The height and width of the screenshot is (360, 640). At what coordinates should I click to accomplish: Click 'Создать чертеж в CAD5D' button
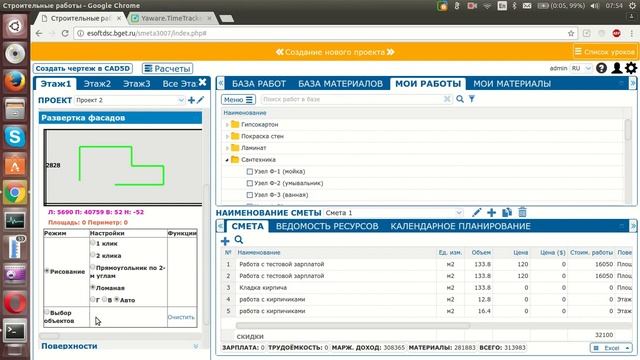click(x=83, y=68)
